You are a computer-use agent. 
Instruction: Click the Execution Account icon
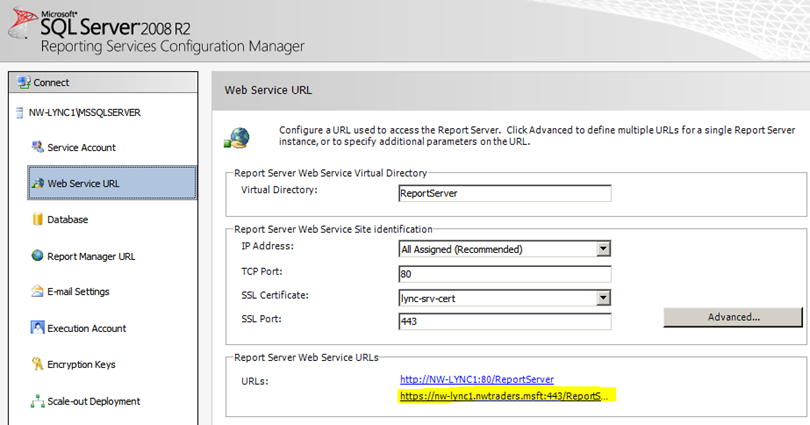tap(37, 327)
